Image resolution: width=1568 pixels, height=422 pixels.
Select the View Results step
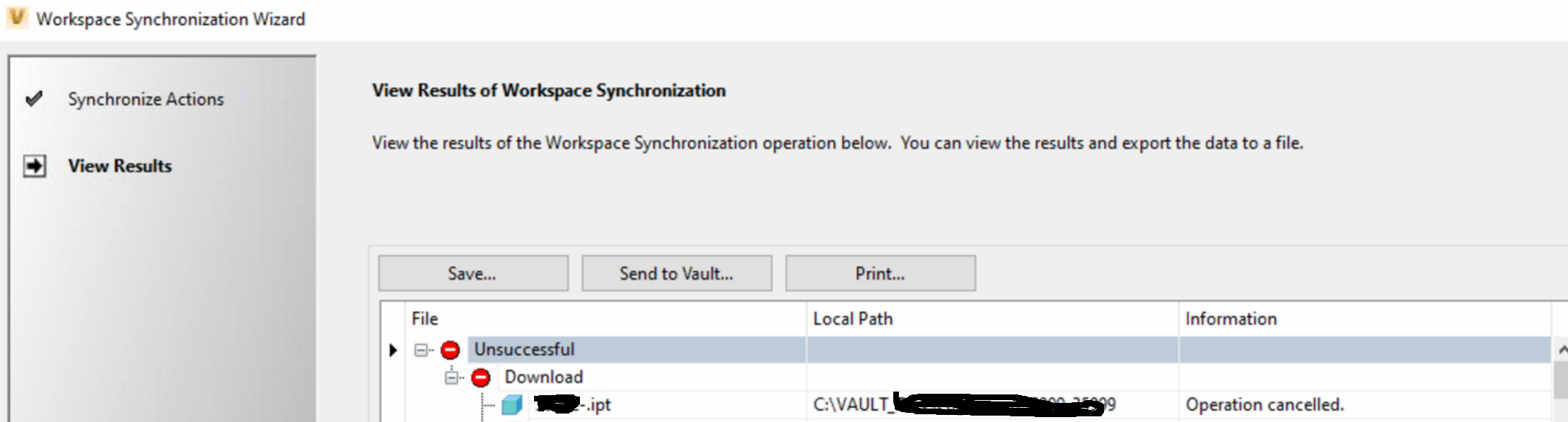tap(120, 166)
